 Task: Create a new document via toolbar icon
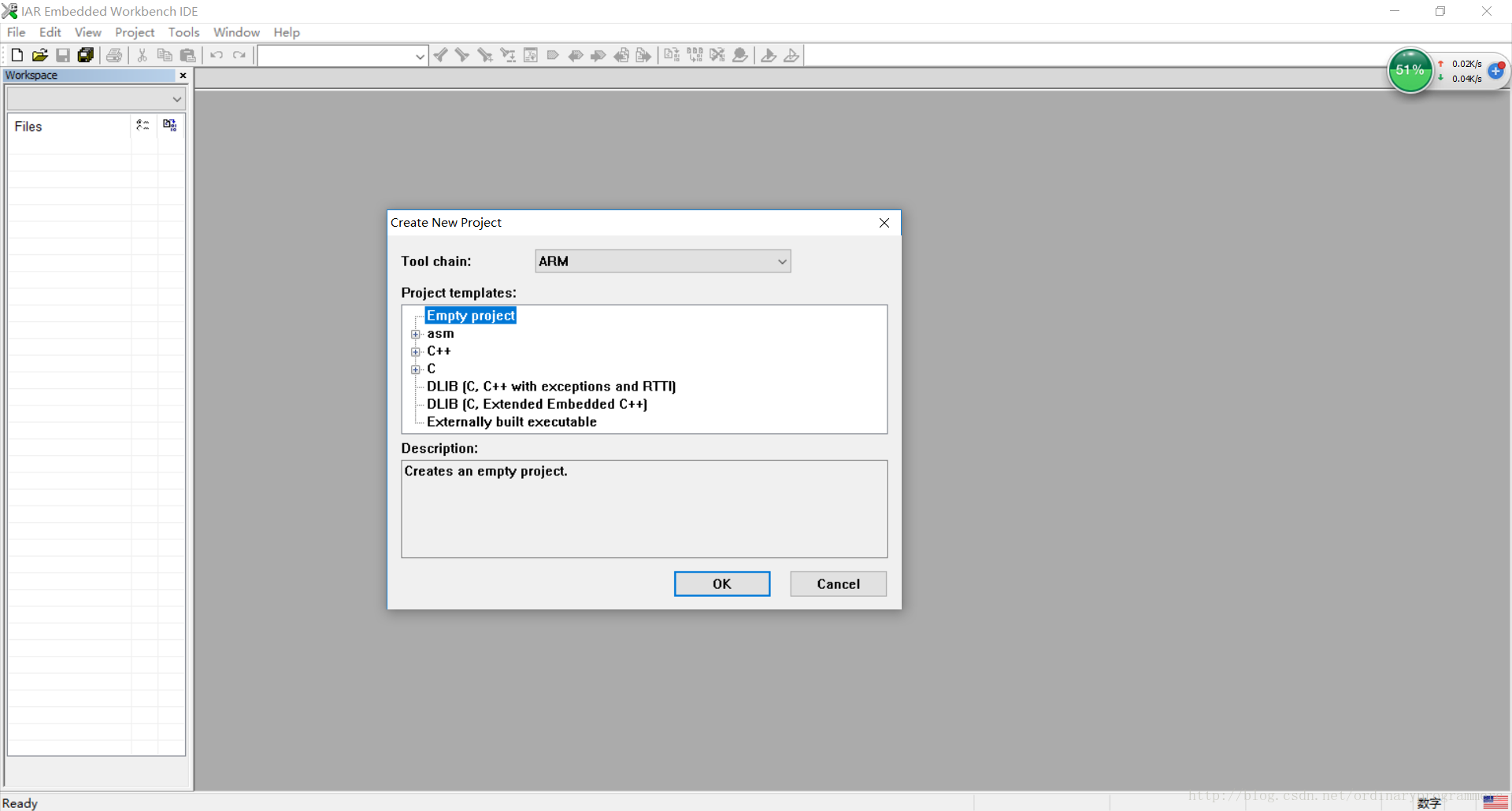coord(17,55)
